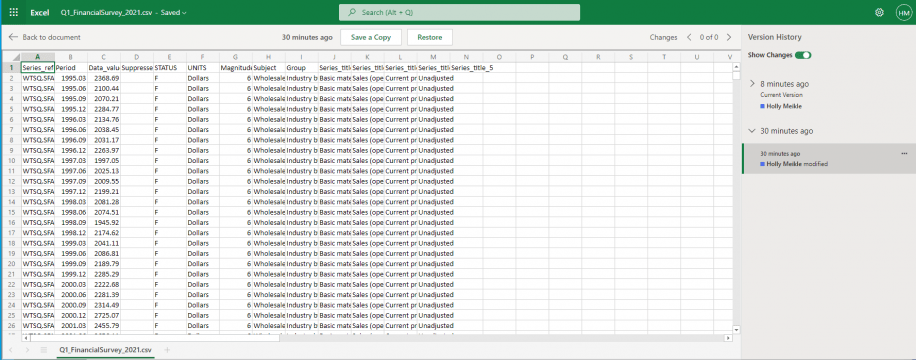Select column C header

point(103,57)
